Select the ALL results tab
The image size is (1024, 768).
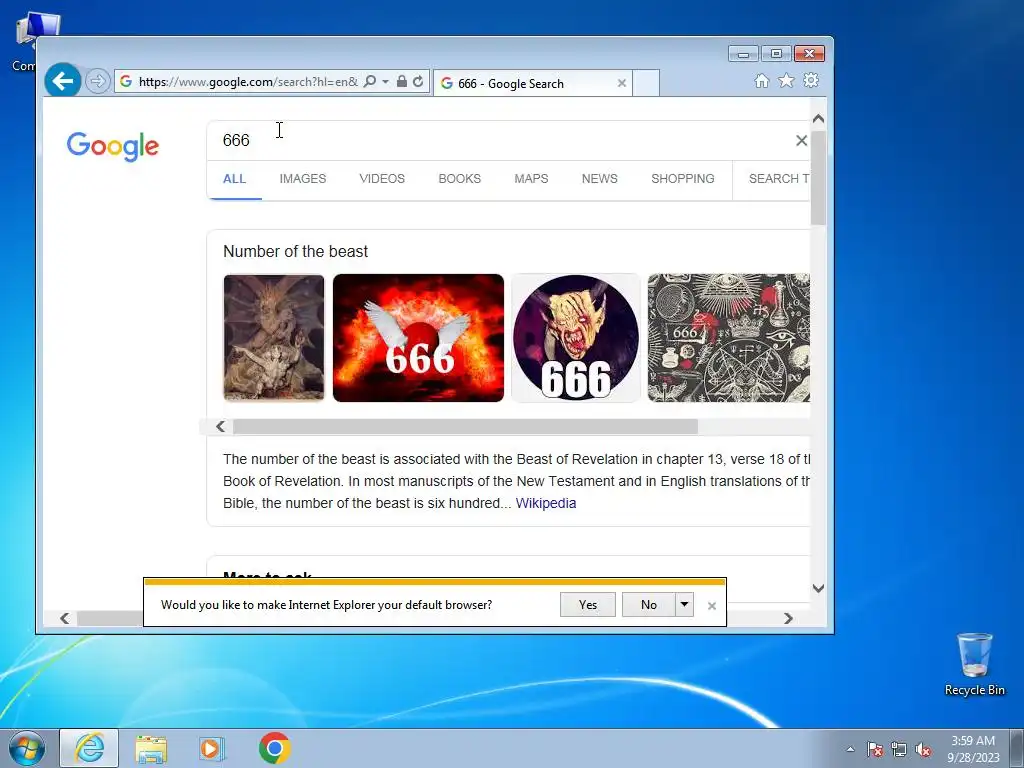click(234, 178)
